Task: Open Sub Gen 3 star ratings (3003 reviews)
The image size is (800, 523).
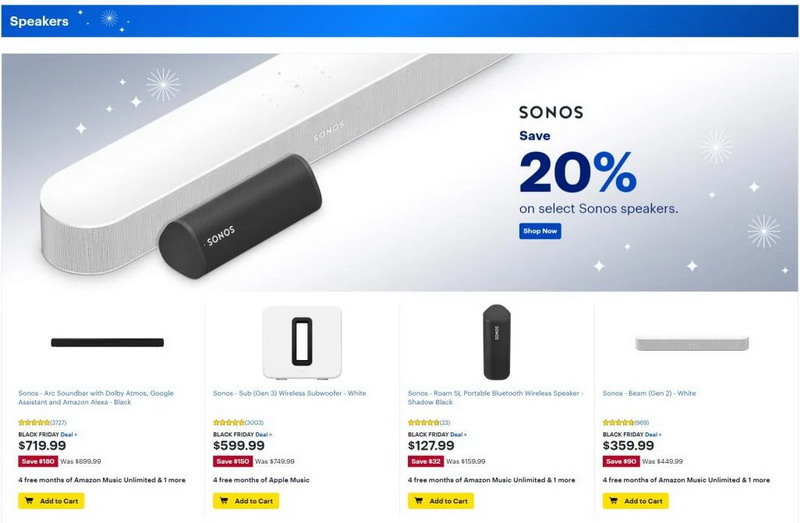Action: 237,423
